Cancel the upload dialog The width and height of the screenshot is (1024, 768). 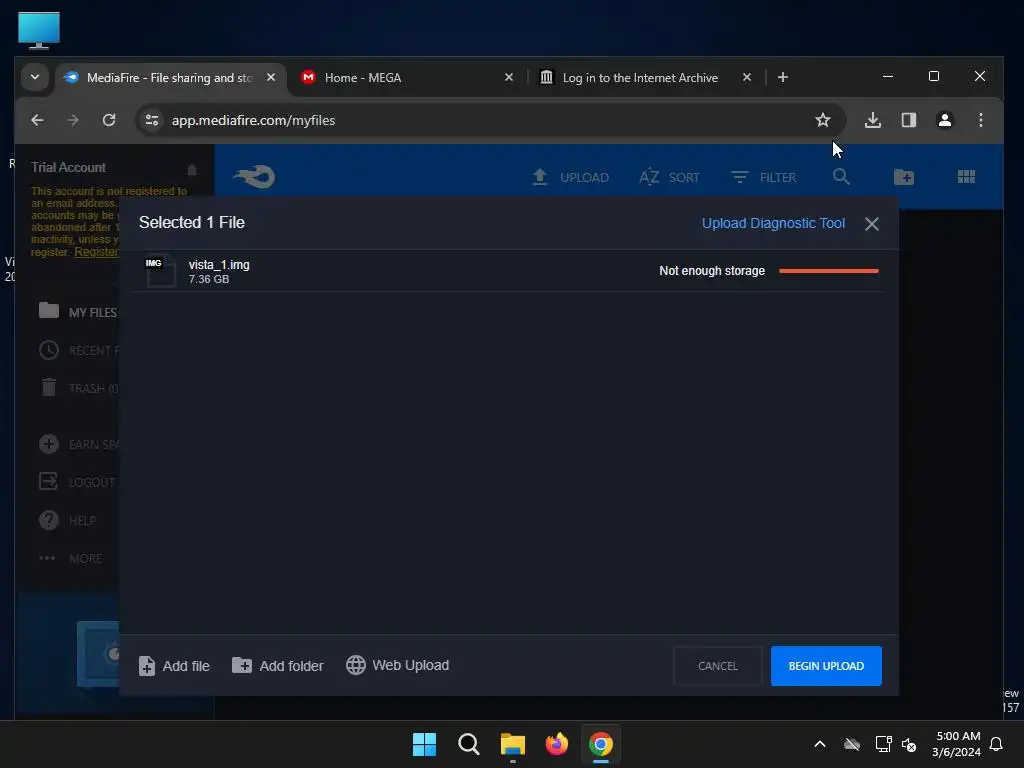(x=718, y=666)
